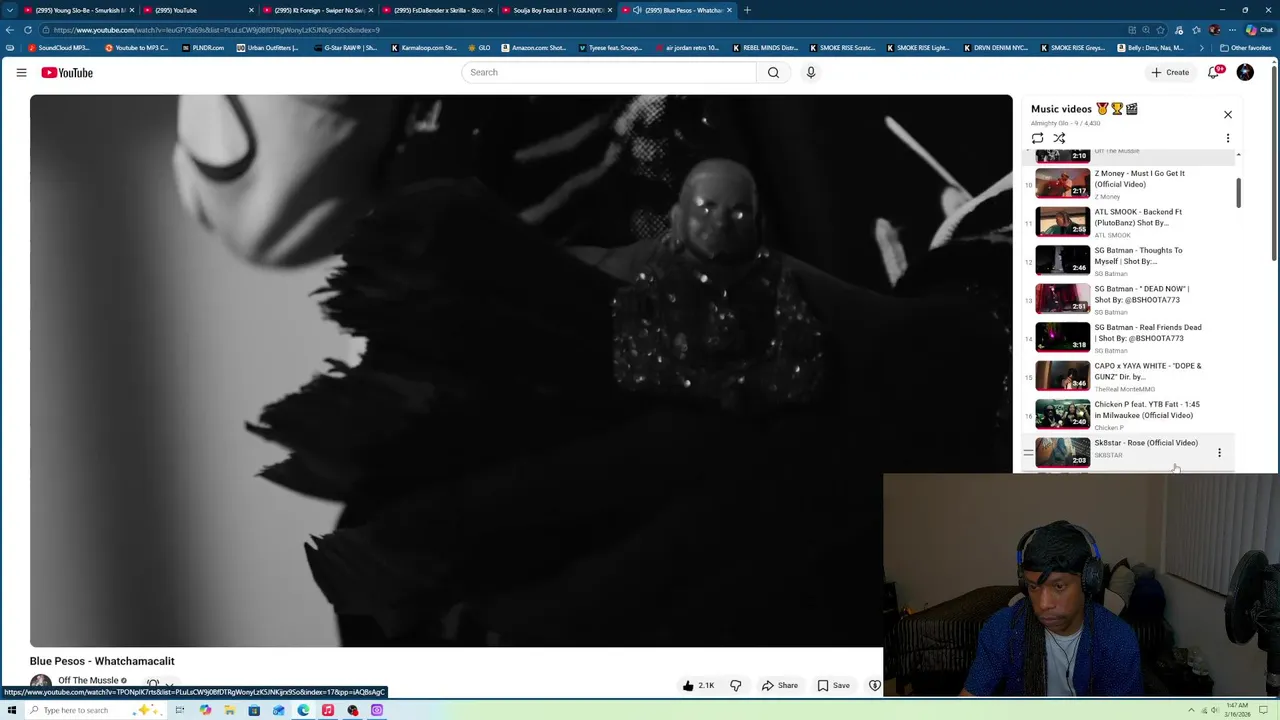This screenshot has width=1280, height=720.
Task: Open Edge Copilot Chat button
Action: pos(1258,30)
